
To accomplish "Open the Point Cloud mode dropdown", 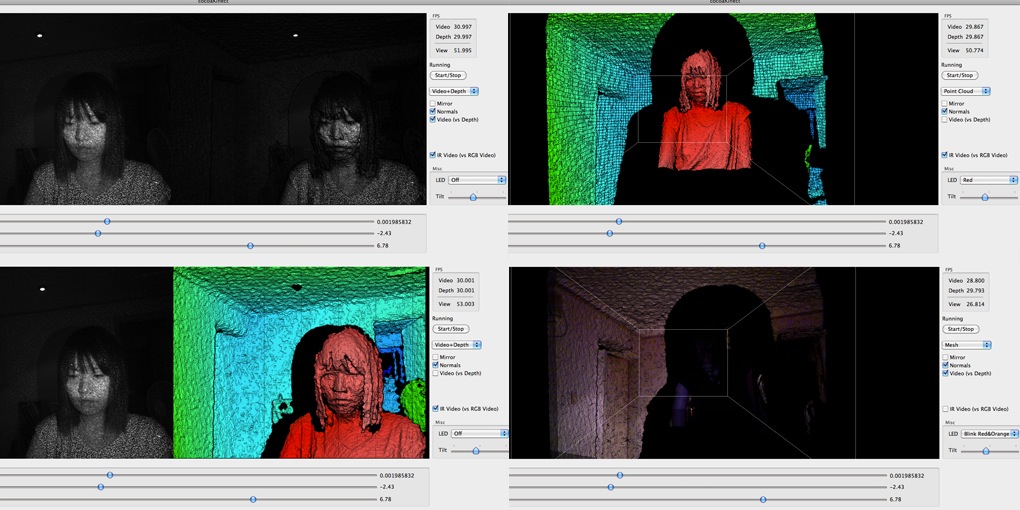I will pos(966,91).
